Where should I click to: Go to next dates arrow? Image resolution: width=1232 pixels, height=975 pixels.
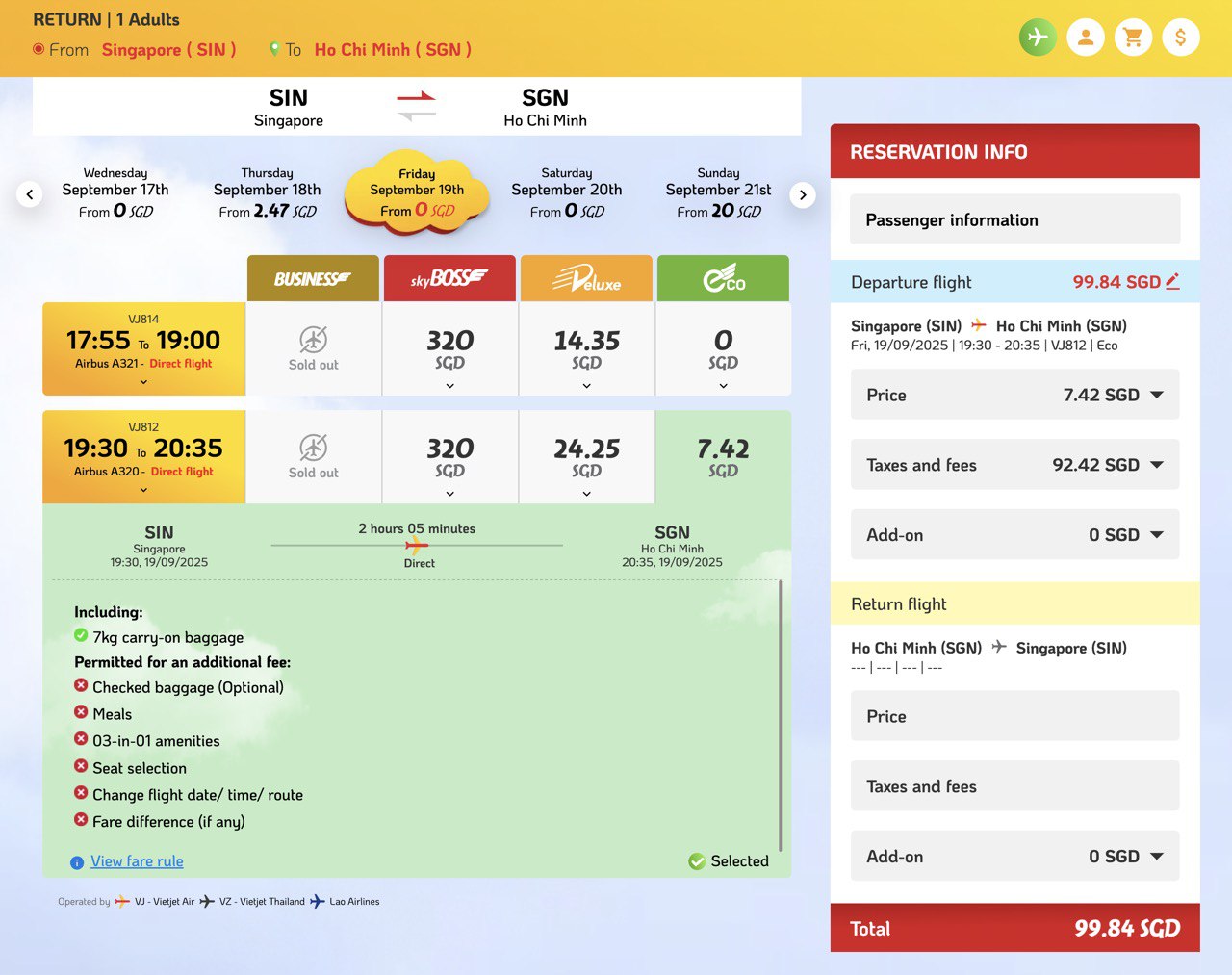803,194
